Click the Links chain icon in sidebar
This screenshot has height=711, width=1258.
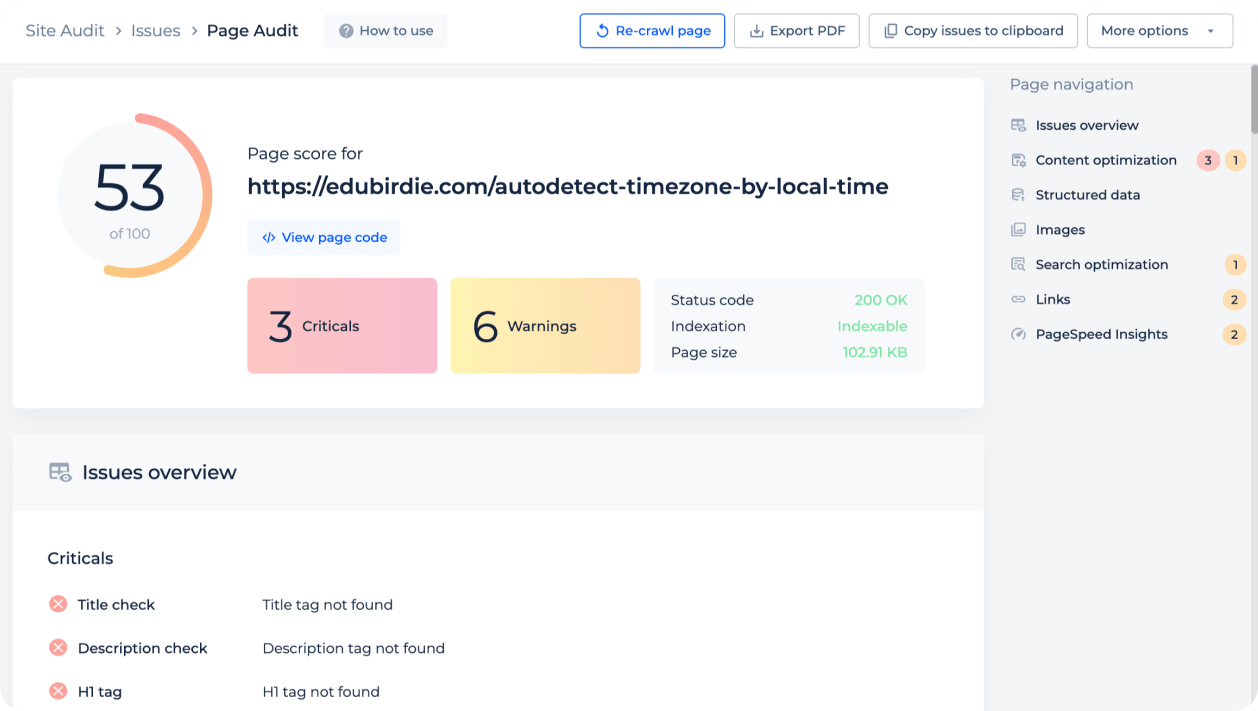tap(1018, 300)
